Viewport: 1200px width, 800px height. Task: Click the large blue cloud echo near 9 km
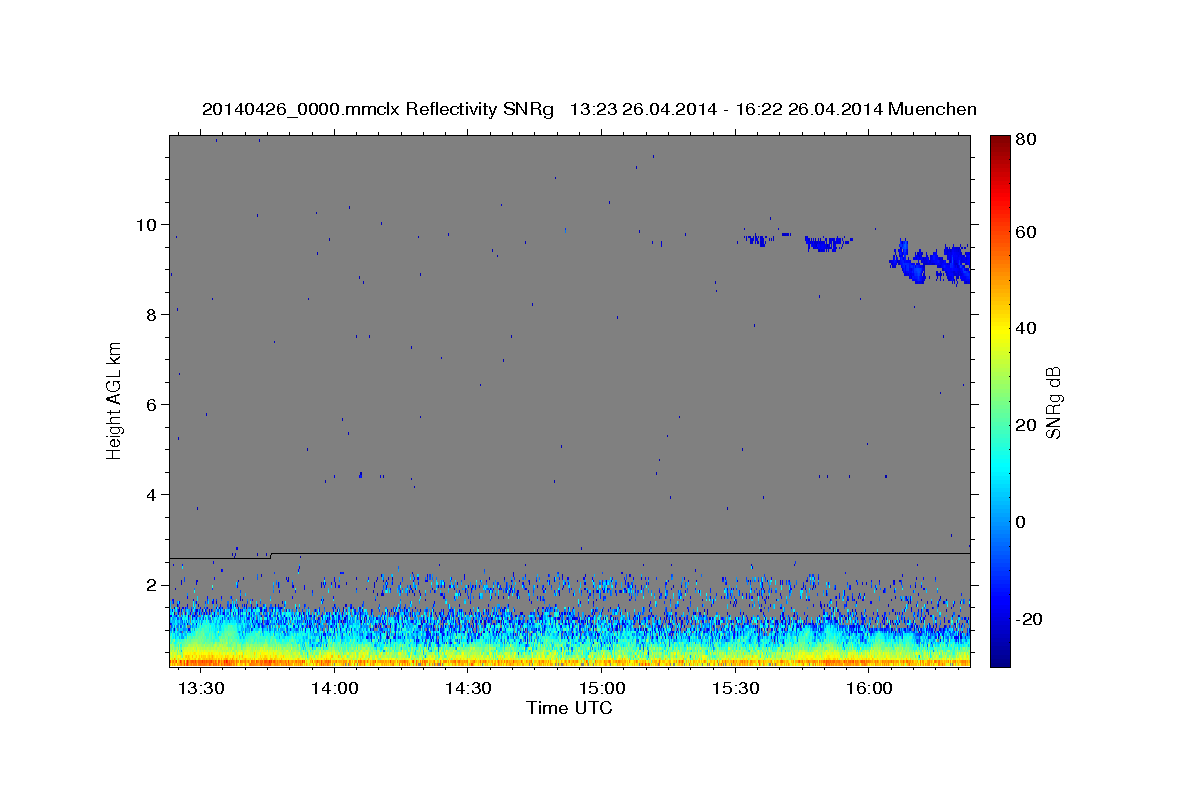[932, 262]
